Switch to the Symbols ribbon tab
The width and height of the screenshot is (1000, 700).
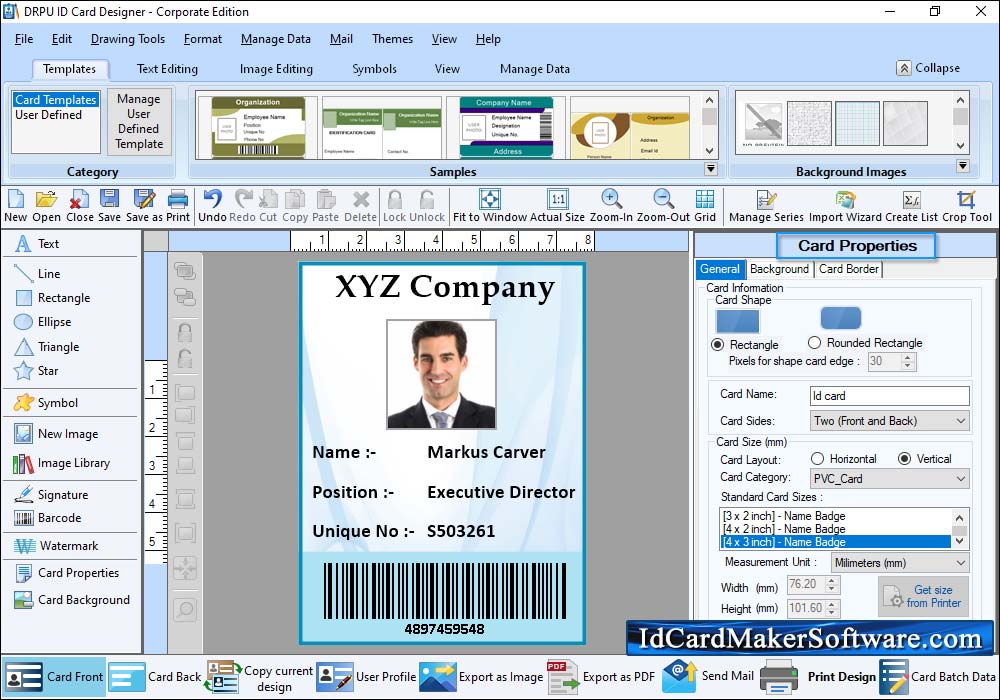coord(374,69)
